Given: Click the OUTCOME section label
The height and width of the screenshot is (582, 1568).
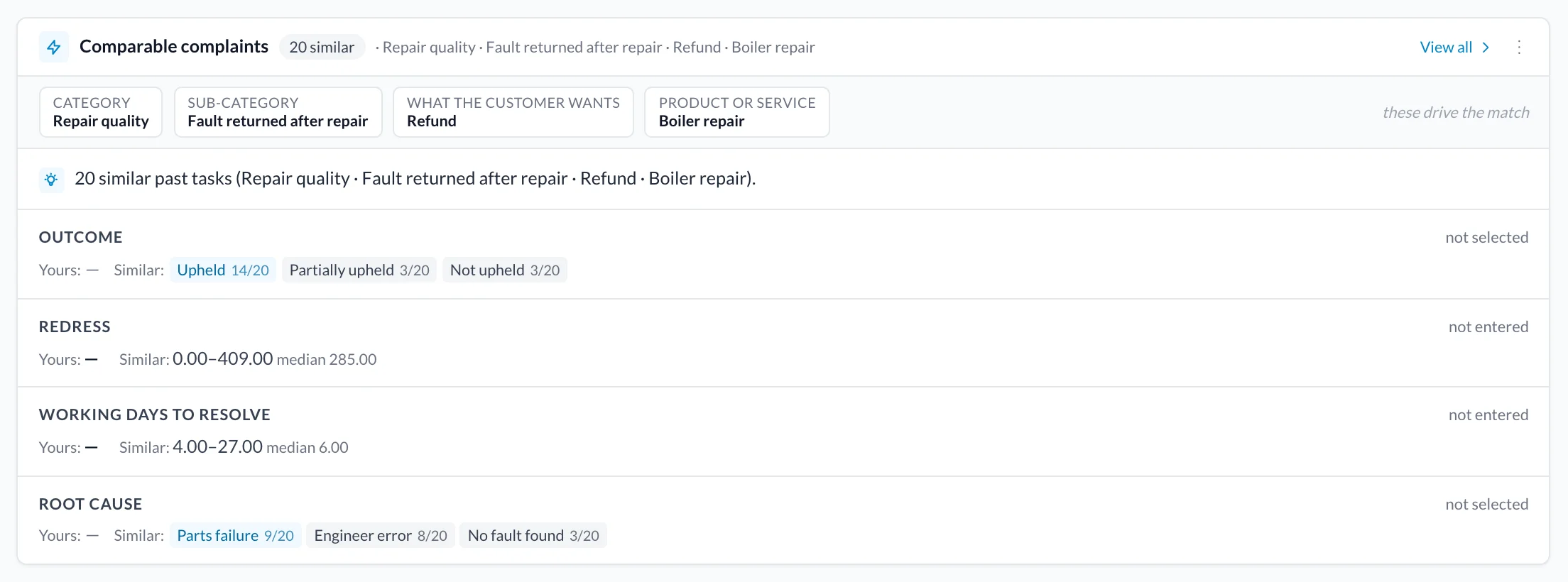Looking at the screenshot, I should tap(80, 237).
